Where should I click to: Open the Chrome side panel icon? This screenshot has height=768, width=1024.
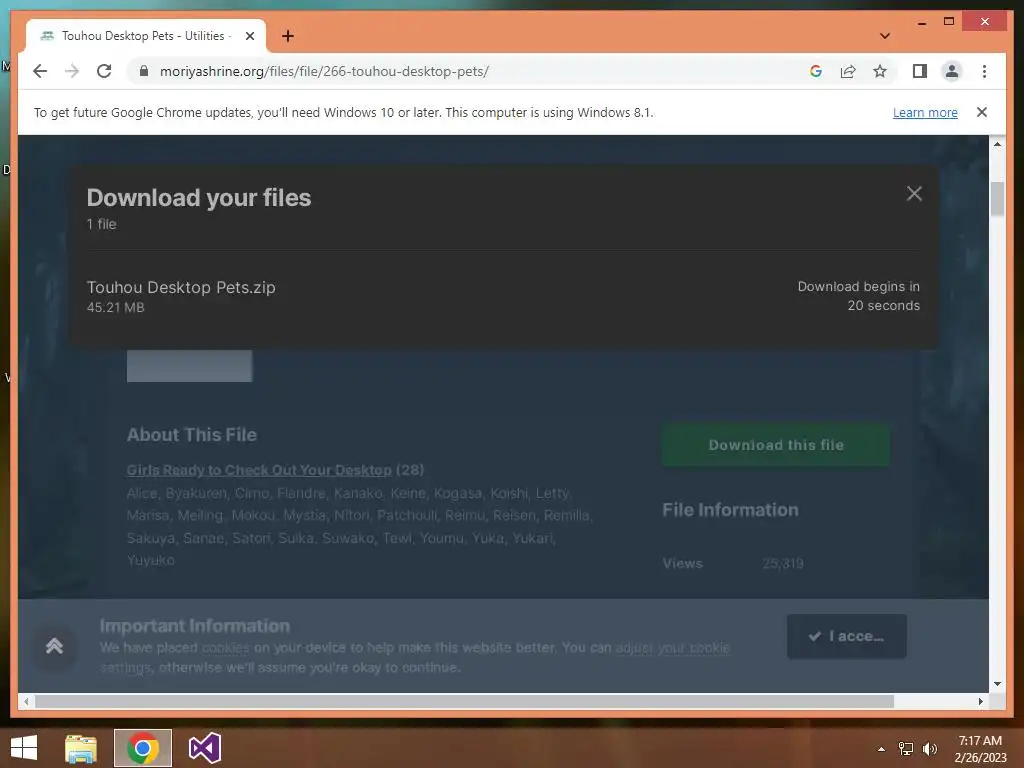click(x=920, y=71)
